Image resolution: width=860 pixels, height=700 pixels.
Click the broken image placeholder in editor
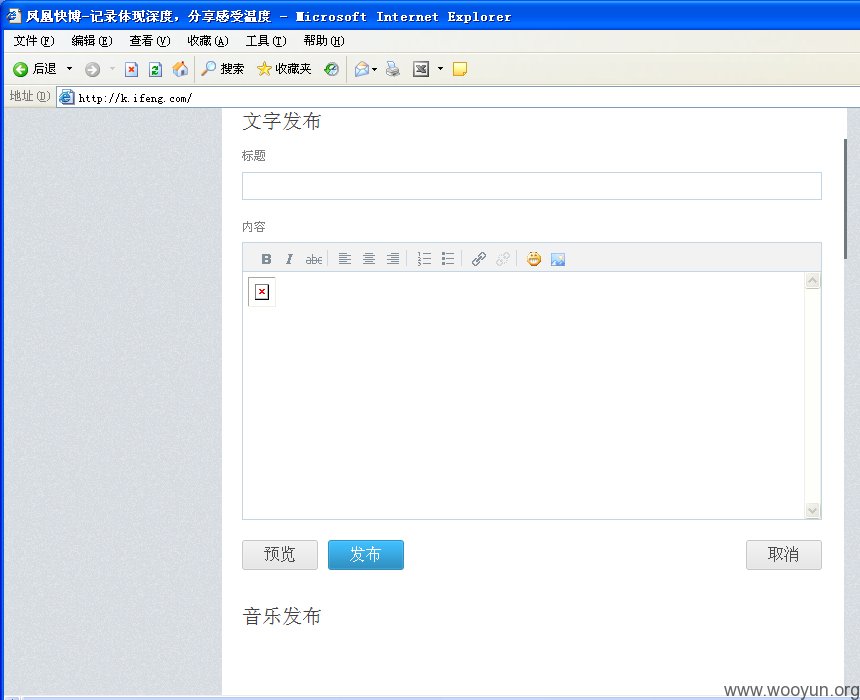coord(262,292)
